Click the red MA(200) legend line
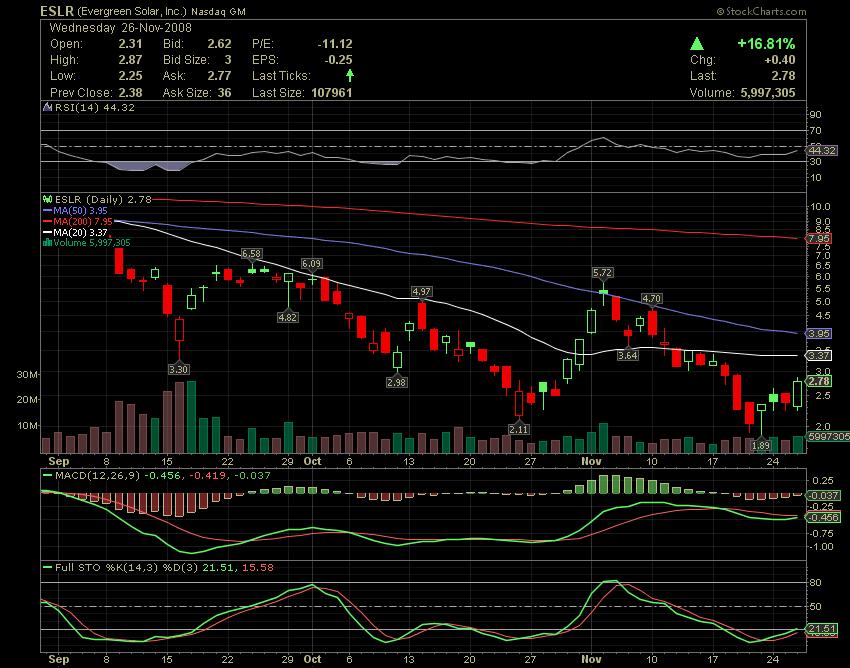Viewport: 850px width, 668px height. tap(48, 222)
